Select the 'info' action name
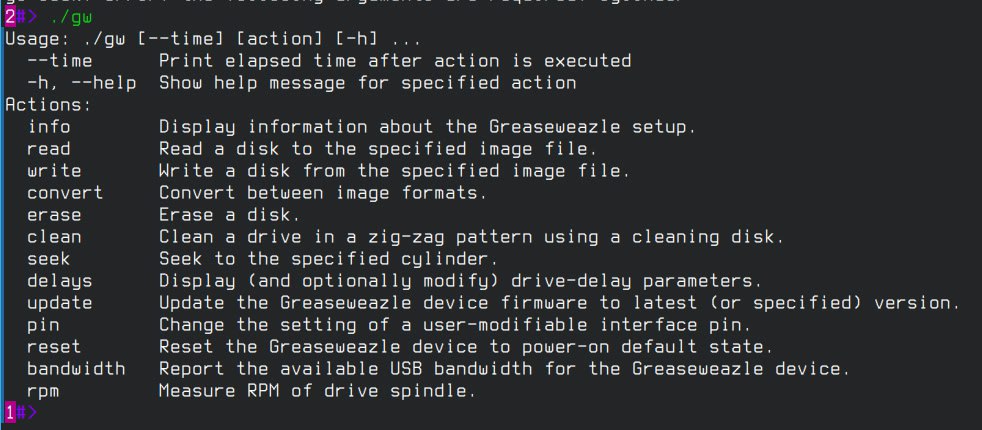 (49, 127)
